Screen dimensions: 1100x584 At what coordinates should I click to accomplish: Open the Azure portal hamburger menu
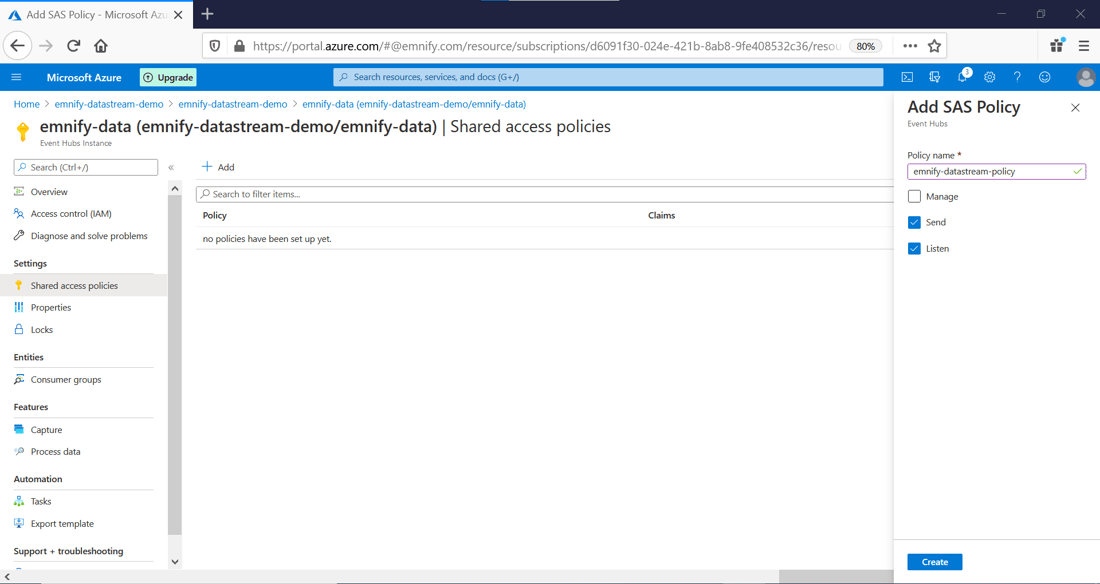pyautogui.click(x=17, y=77)
